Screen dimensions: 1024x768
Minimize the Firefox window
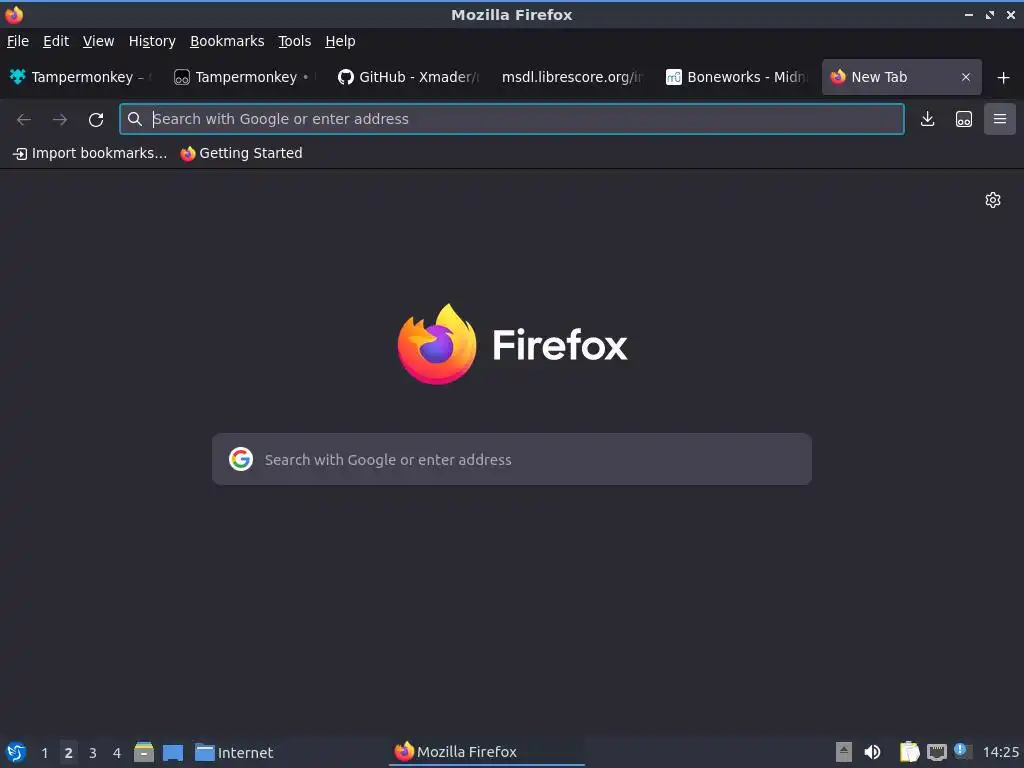coord(969,14)
